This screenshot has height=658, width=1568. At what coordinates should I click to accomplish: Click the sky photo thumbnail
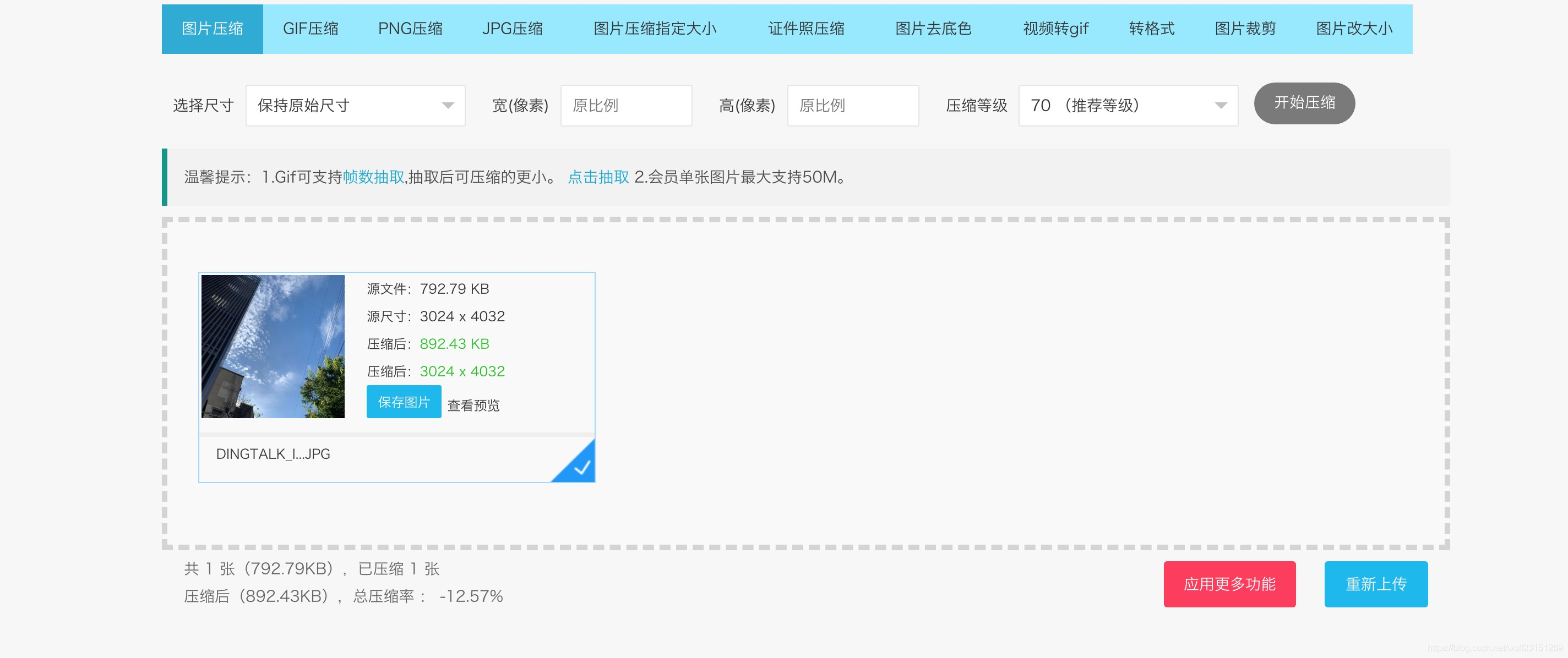click(x=273, y=346)
